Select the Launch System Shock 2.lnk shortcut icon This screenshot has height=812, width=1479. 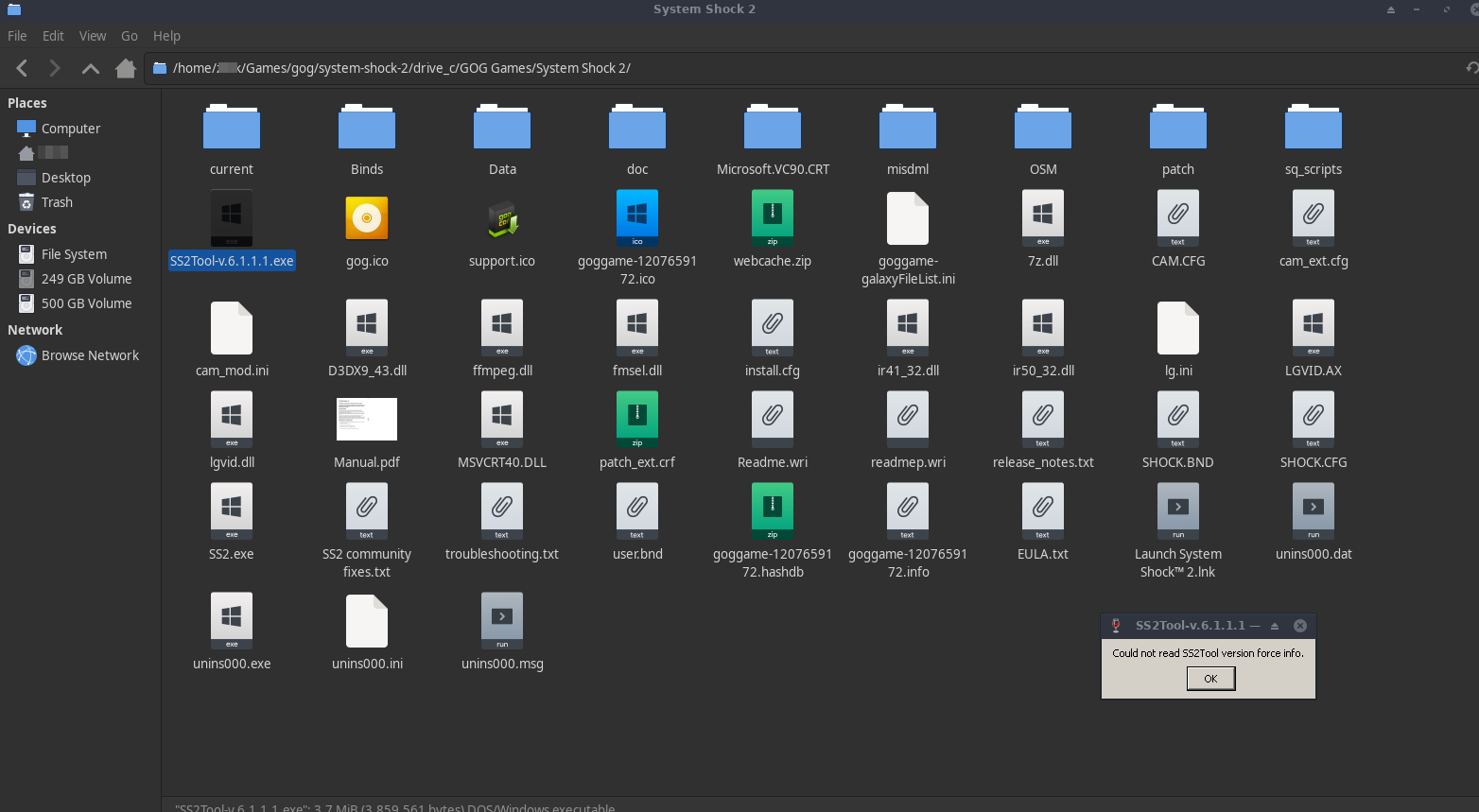point(1178,511)
